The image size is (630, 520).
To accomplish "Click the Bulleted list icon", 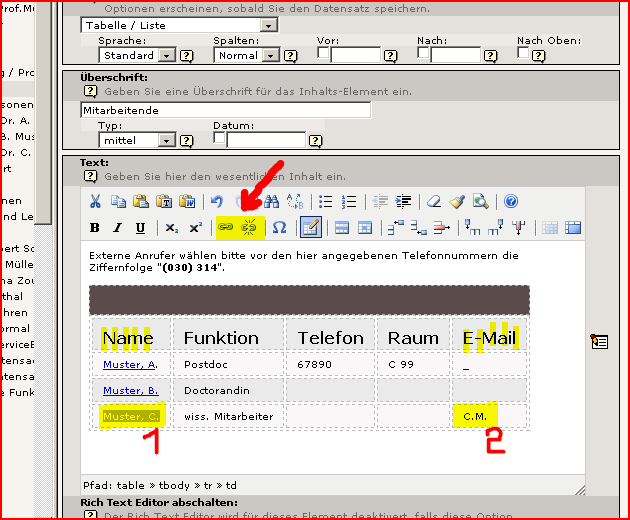I will click(x=326, y=201).
